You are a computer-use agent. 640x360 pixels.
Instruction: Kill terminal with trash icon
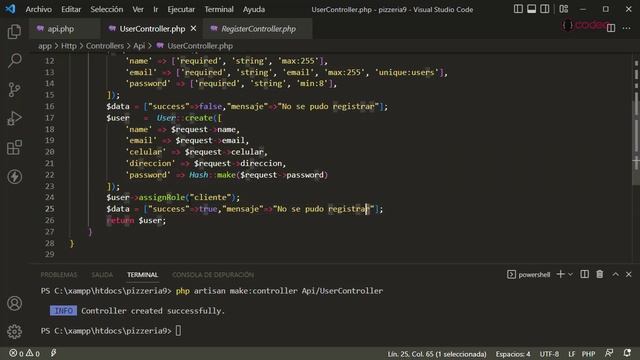pos(600,274)
